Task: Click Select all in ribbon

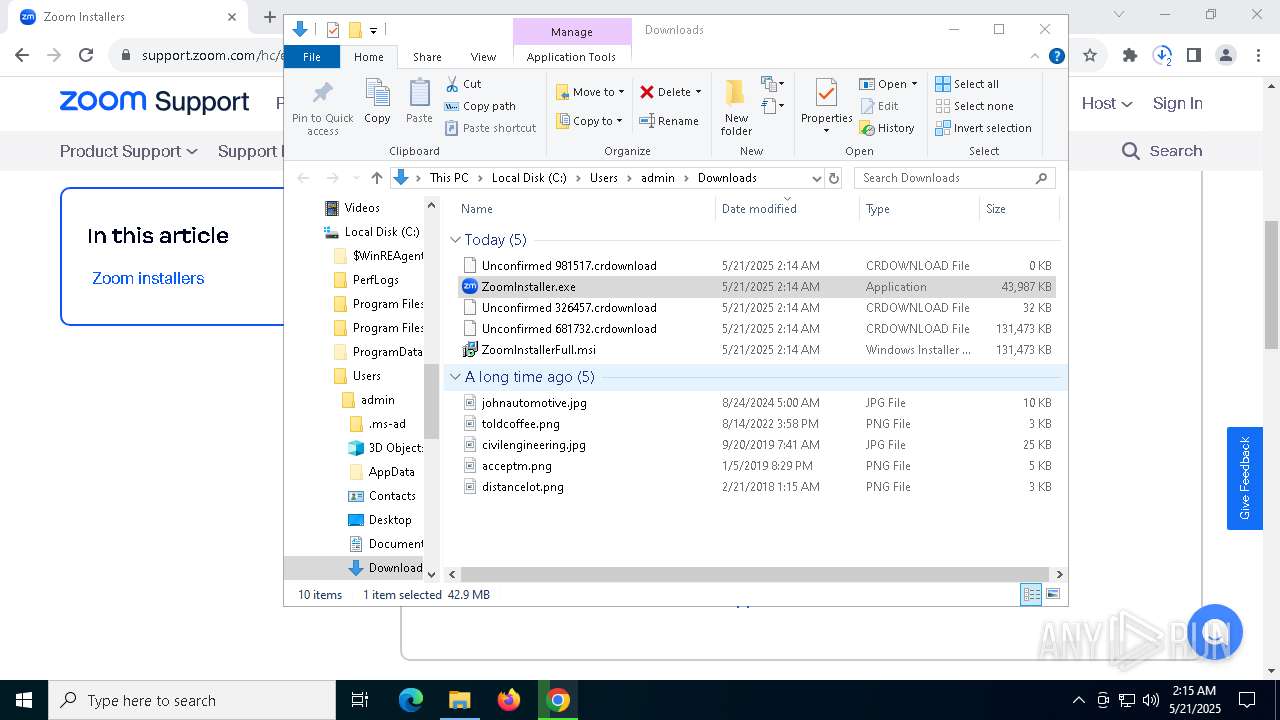Action: tap(967, 84)
